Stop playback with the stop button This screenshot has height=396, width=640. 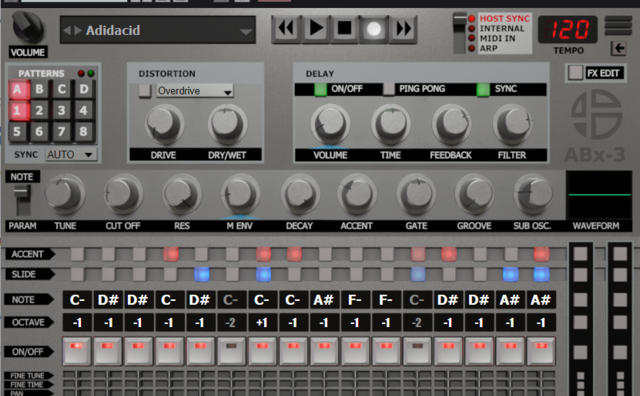[344, 29]
